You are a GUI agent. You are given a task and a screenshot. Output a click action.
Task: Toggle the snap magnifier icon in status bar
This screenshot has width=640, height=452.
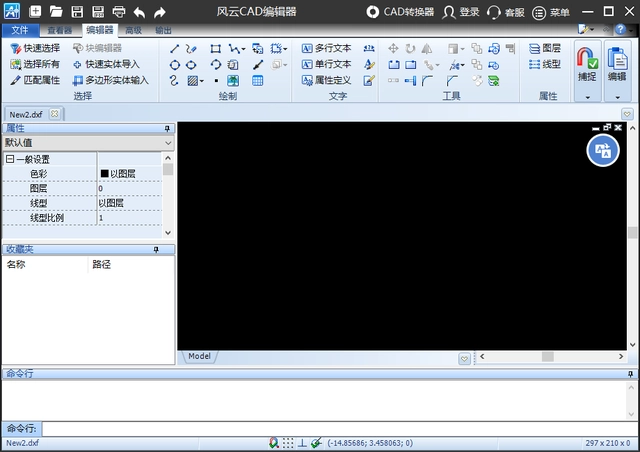274,443
